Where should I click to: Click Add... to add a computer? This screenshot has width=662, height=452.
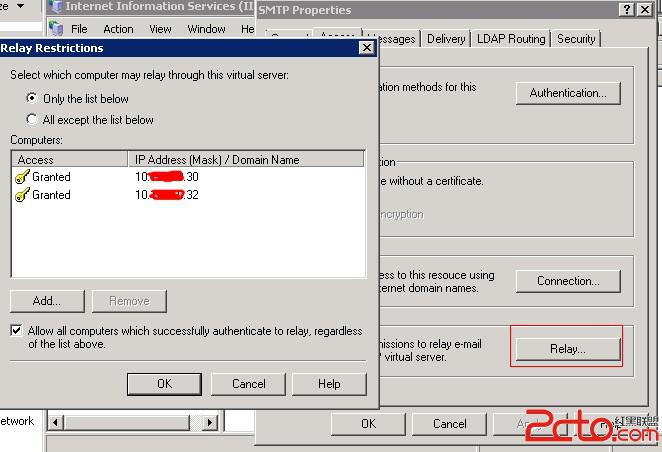point(47,301)
